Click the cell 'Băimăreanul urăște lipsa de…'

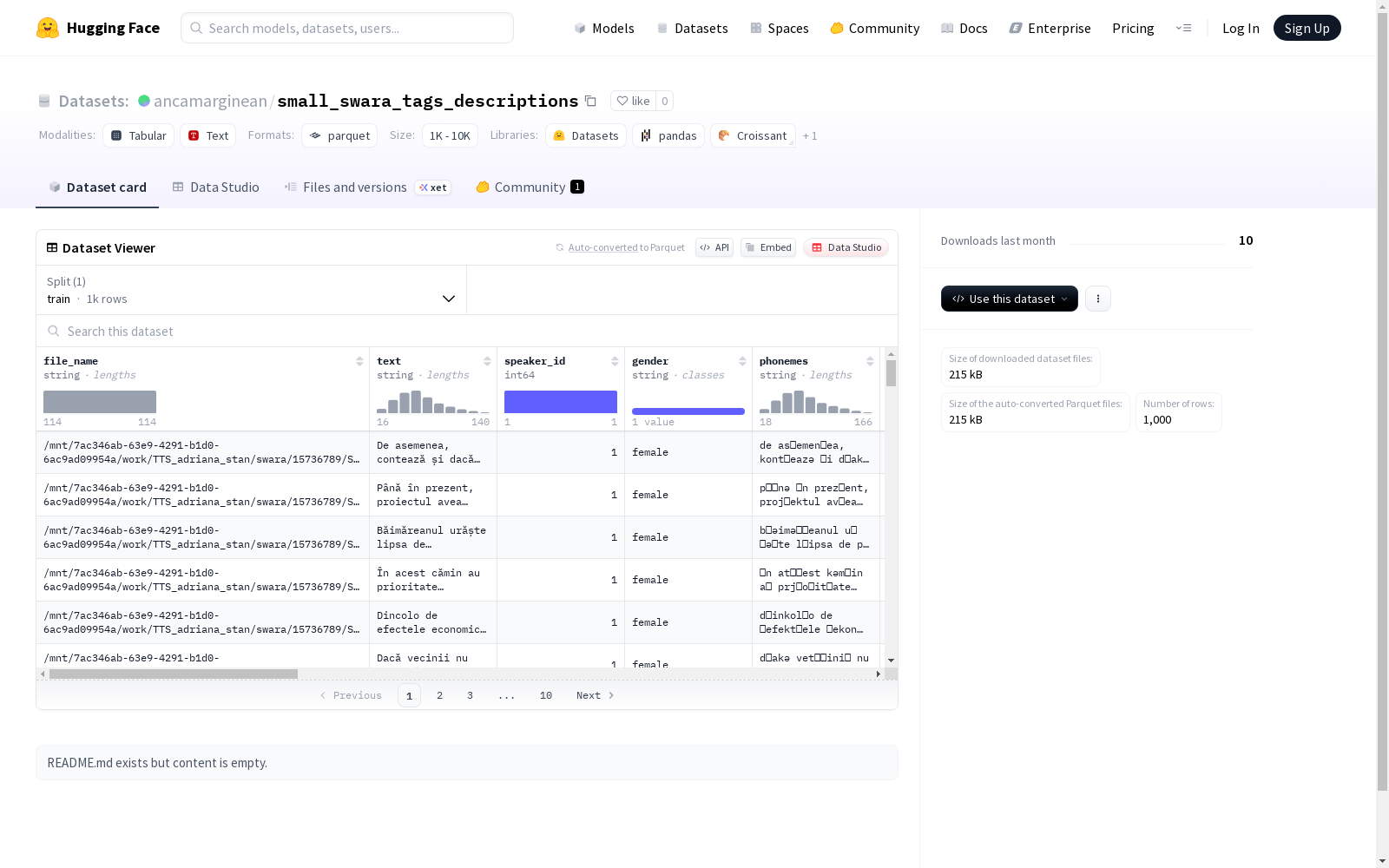point(433,537)
